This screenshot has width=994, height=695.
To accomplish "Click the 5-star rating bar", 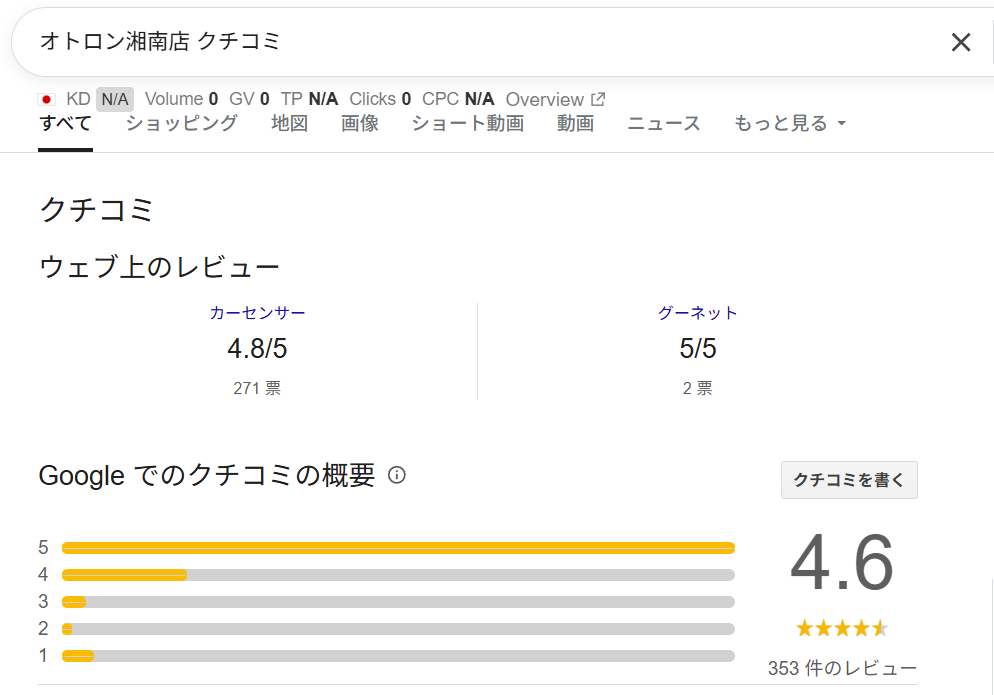I will pos(398,547).
